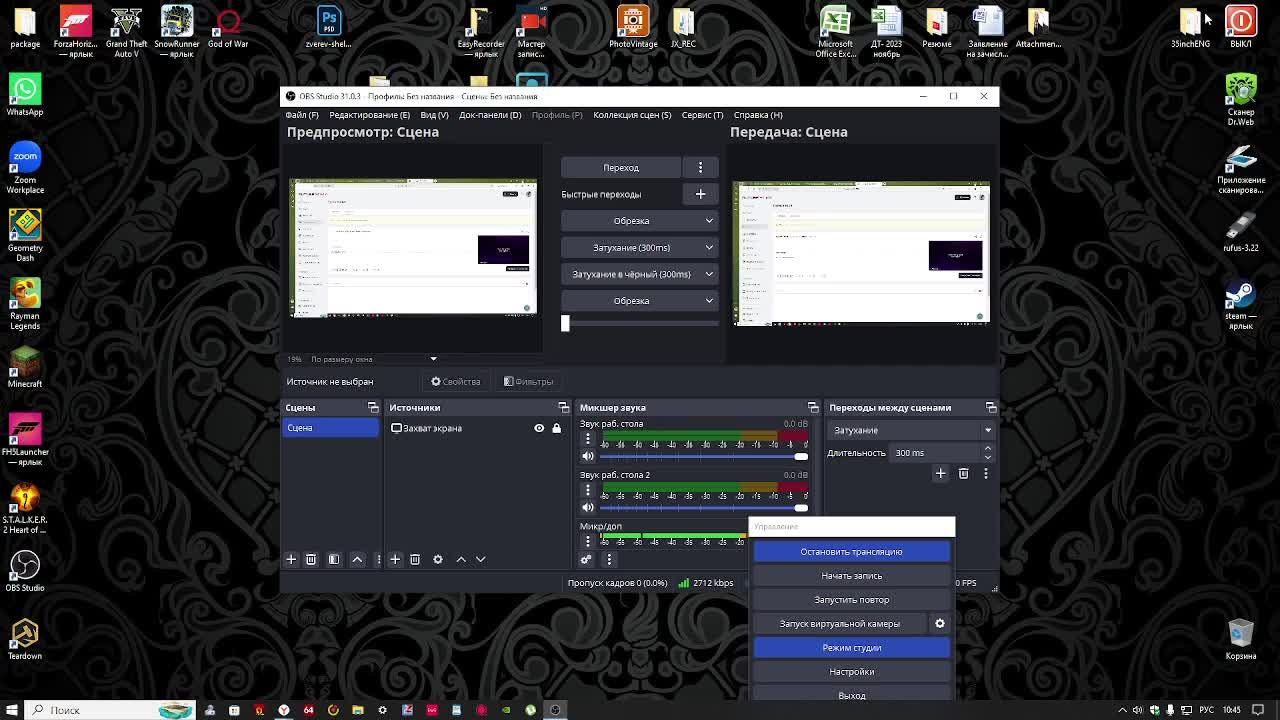Toggle visibility eye of Захват экрана
This screenshot has height=720, width=1280.
pos(539,428)
